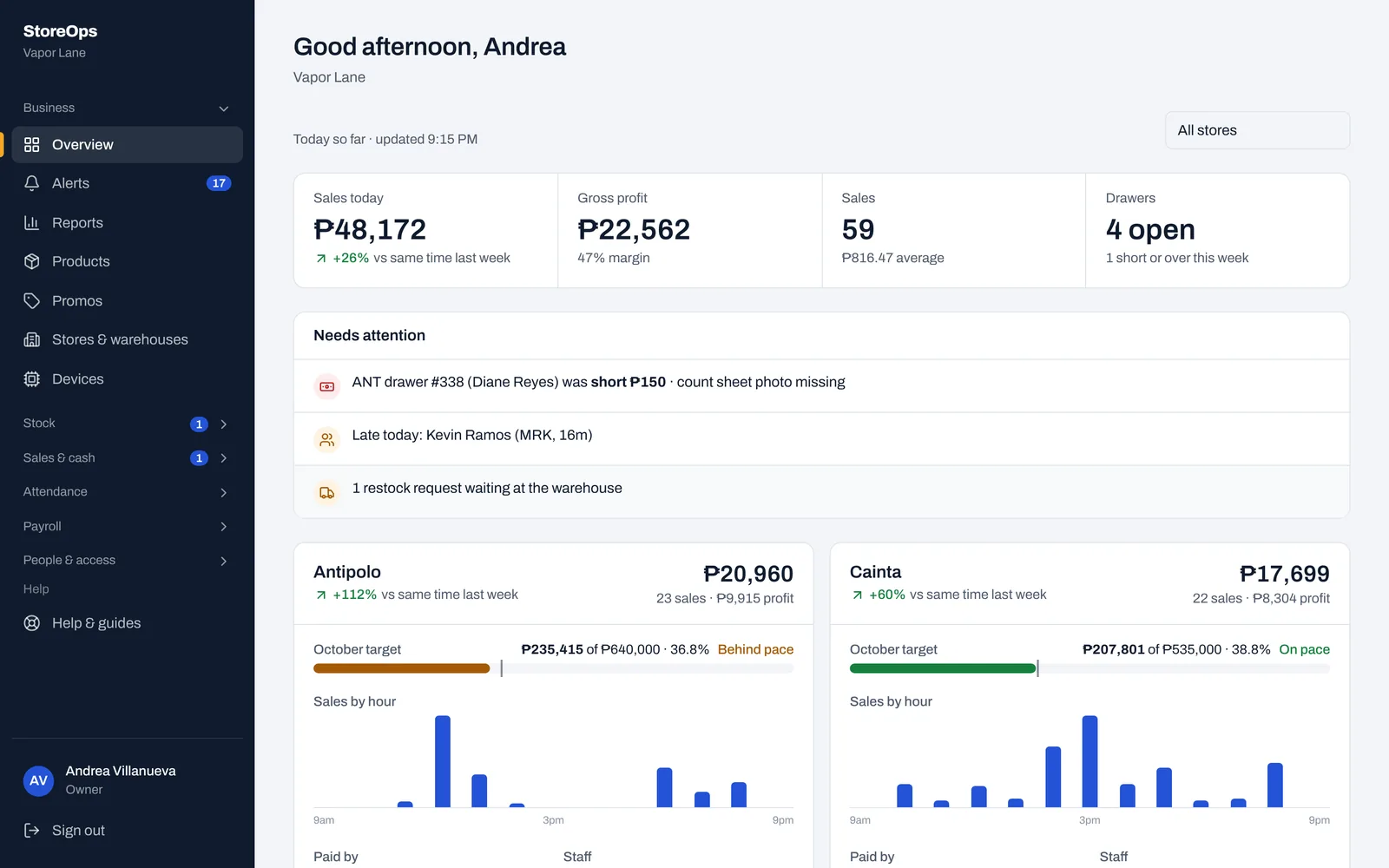
Task: Open Help & guides link
Action: (128, 623)
